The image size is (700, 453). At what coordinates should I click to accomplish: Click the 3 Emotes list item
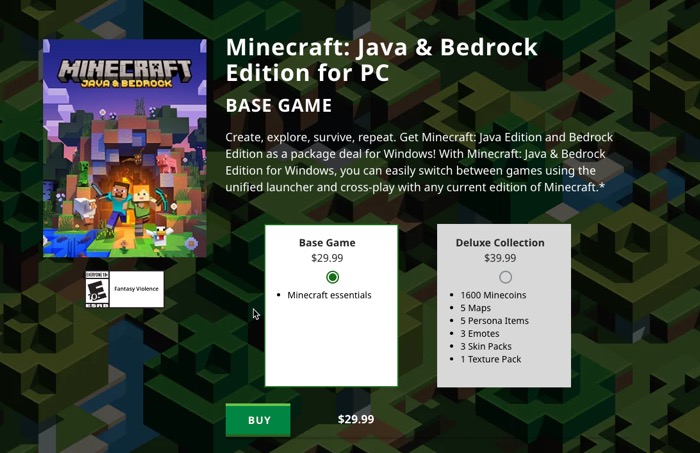480,333
